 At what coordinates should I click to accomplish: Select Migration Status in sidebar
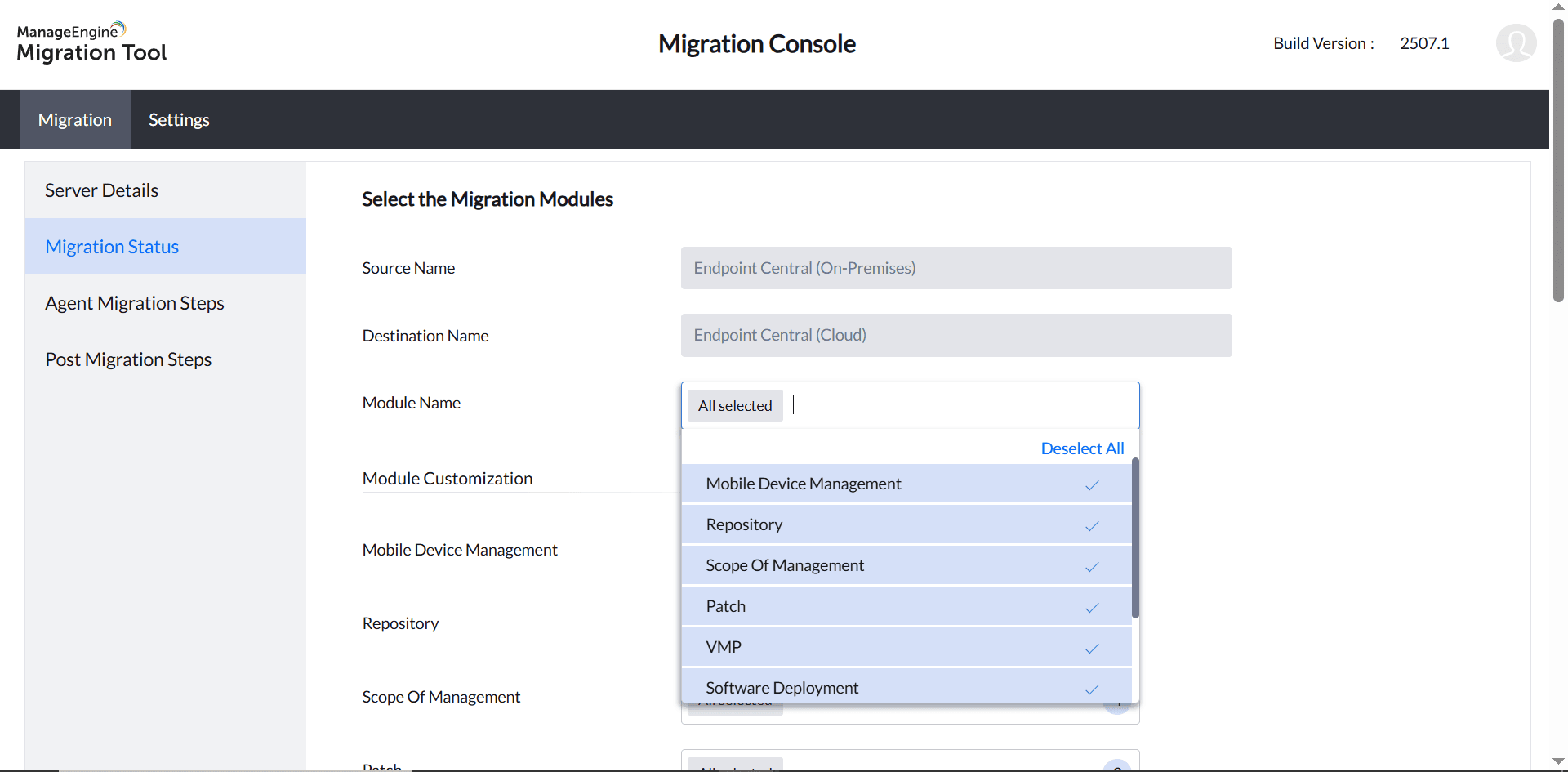click(x=166, y=247)
